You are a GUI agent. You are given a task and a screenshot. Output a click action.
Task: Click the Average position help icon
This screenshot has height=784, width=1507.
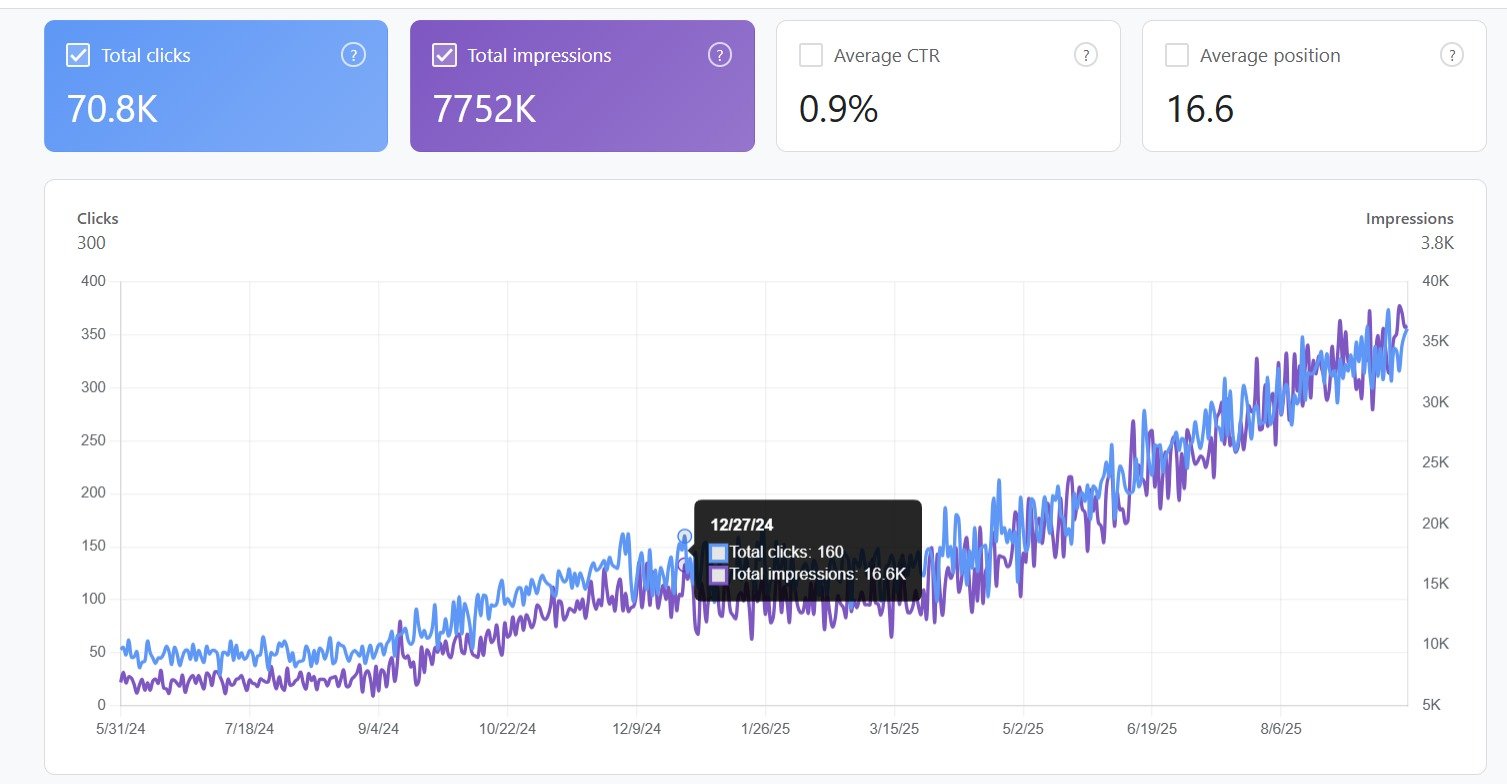(x=1452, y=55)
